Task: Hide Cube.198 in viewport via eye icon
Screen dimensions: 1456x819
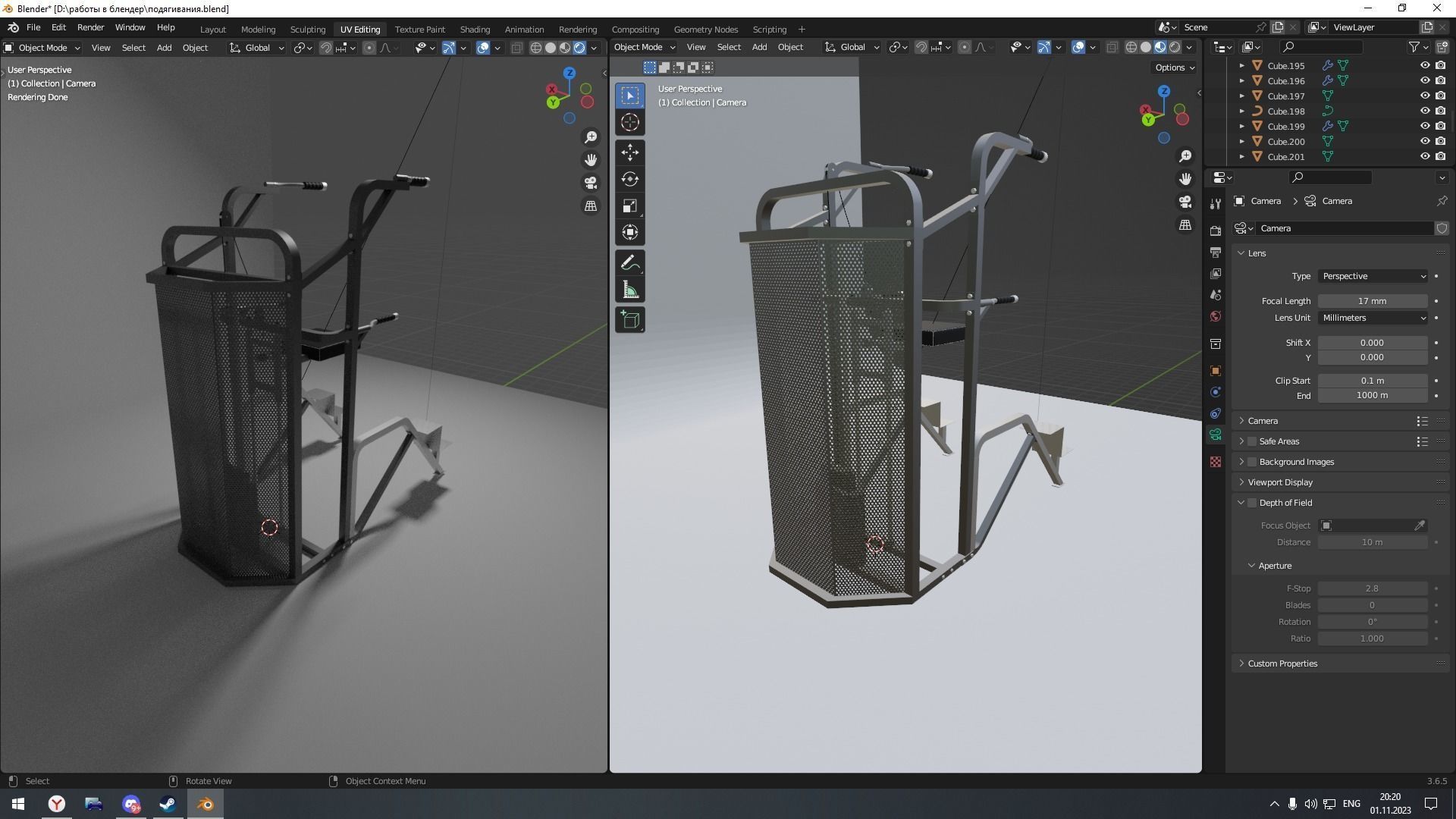Action: pyautogui.click(x=1425, y=111)
